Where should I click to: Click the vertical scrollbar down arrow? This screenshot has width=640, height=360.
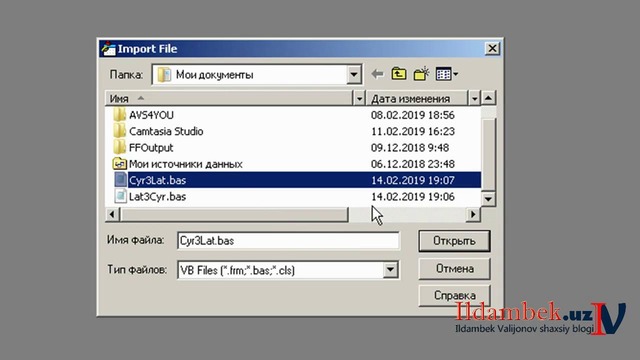(x=488, y=199)
